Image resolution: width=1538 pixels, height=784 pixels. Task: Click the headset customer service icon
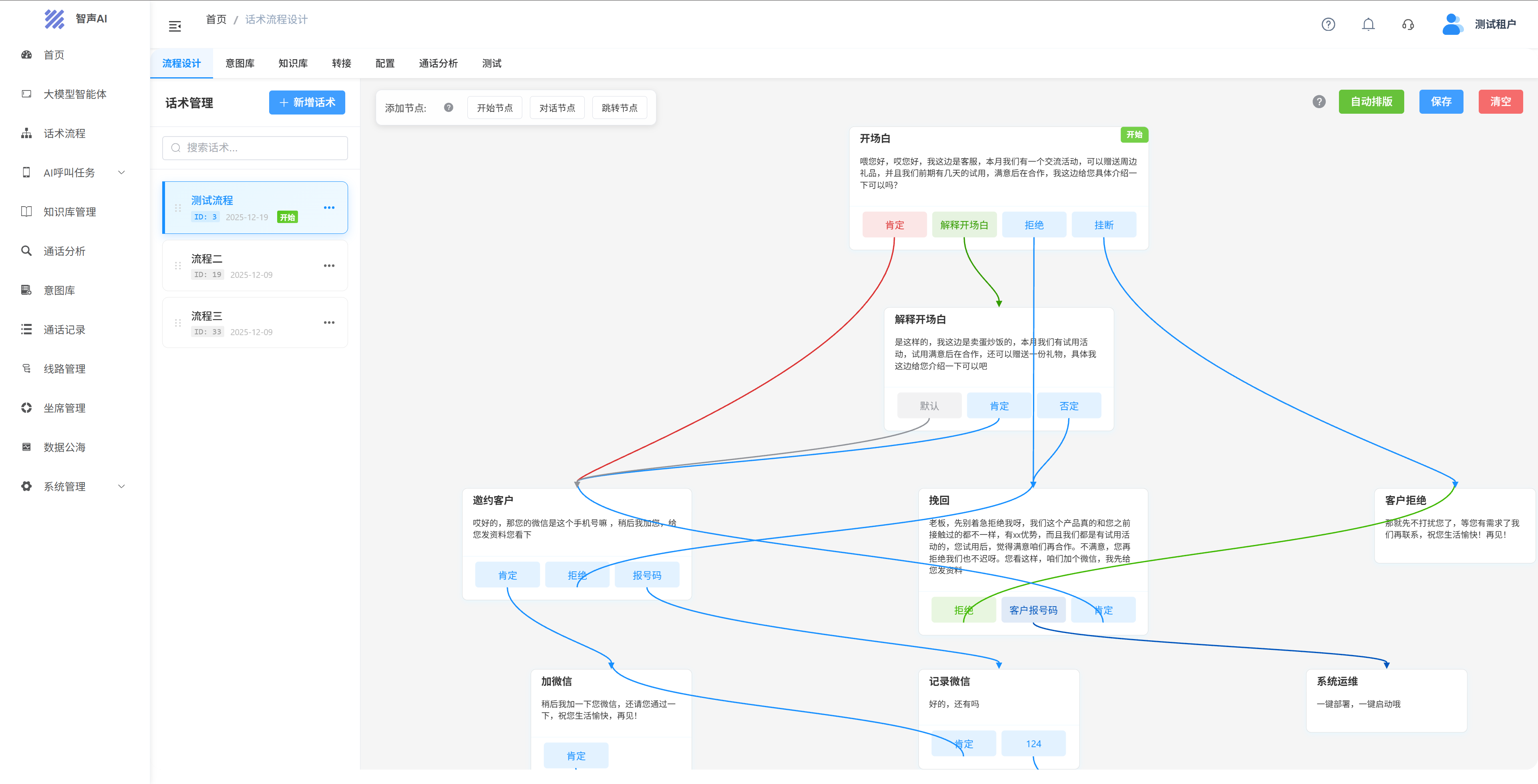[x=1408, y=24]
